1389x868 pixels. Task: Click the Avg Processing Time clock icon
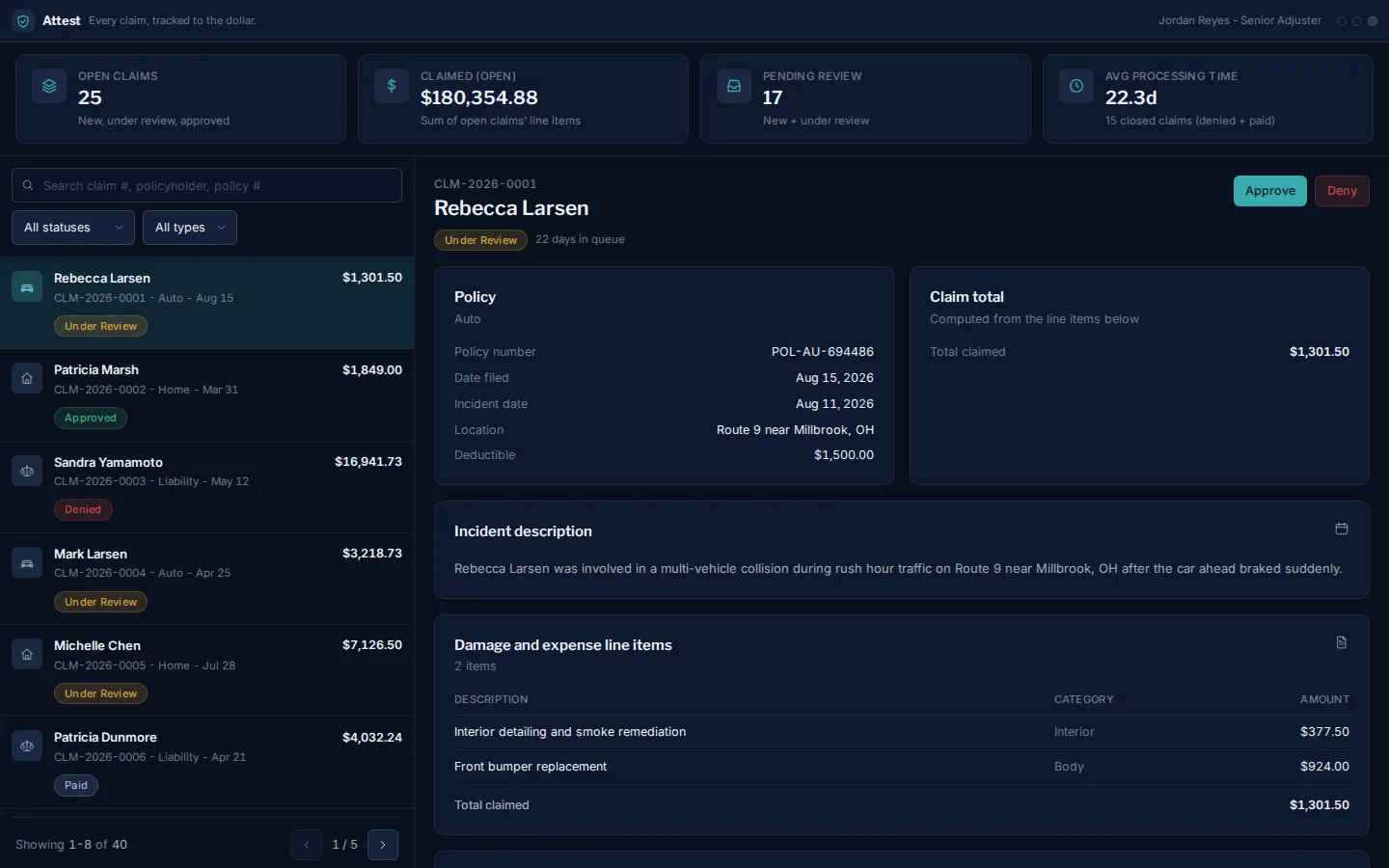pyautogui.click(x=1076, y=86)
